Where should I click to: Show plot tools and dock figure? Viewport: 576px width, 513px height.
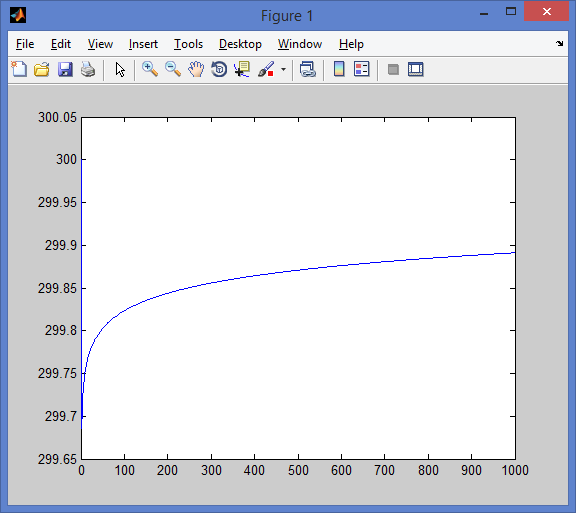415,69
